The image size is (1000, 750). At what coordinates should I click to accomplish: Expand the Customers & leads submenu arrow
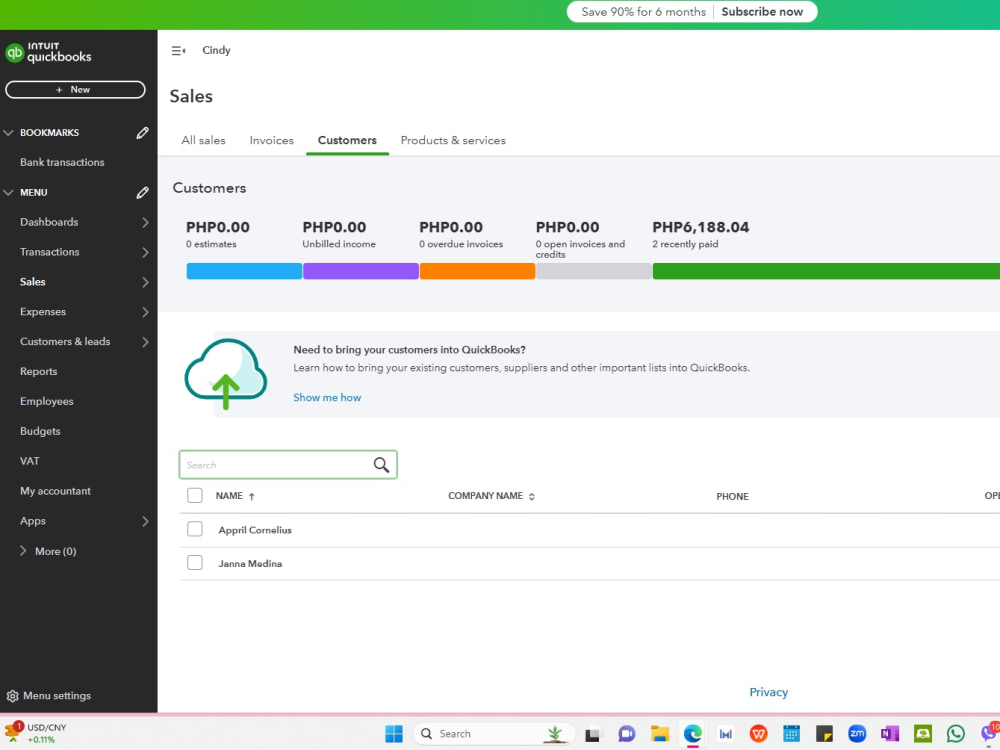[x=145, y=342]
